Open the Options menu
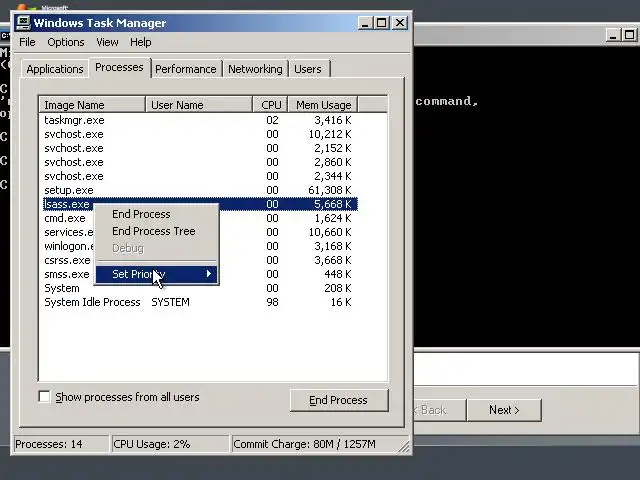640x480 pixels. (66, 42)
